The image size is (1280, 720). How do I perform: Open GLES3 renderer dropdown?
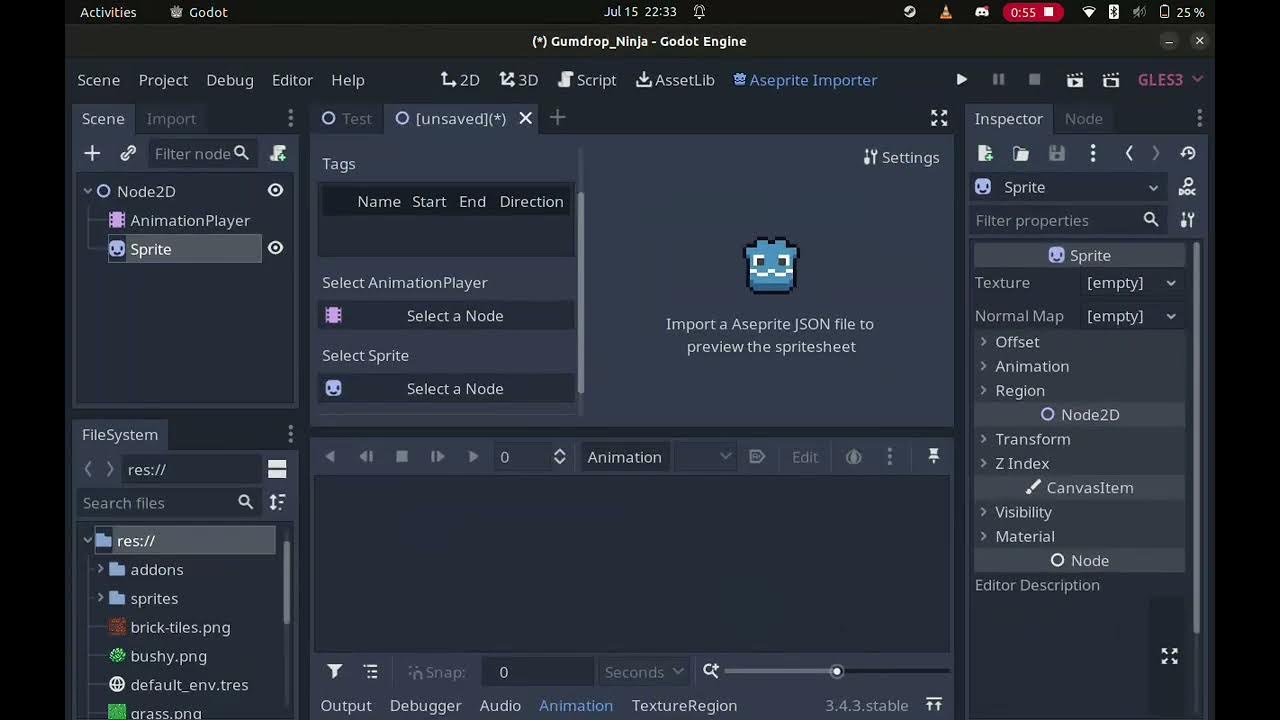coord(1170,80)
